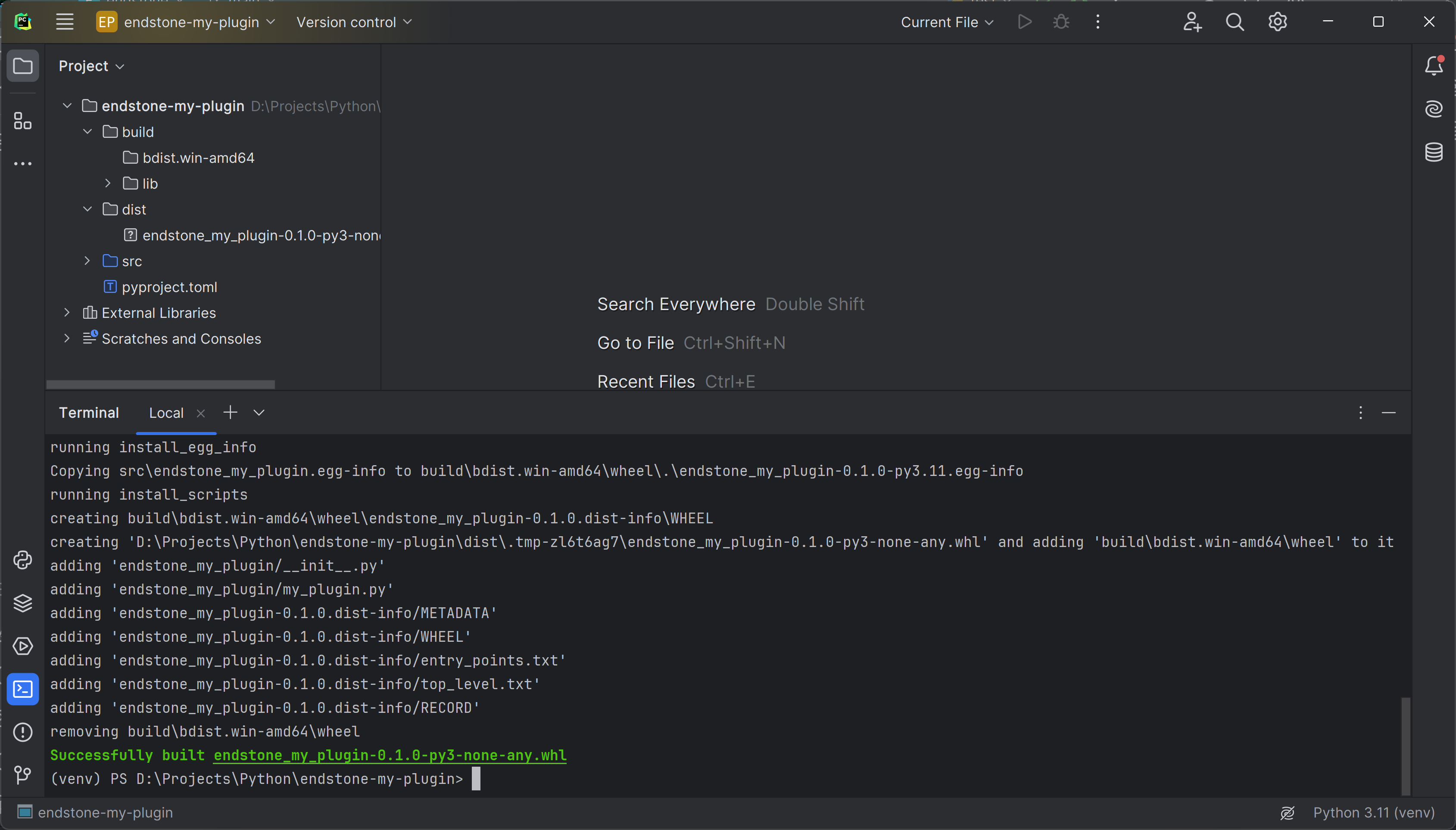Open the Database tool window
This screenshot has width=1456, height=830.
point(1433,151)
